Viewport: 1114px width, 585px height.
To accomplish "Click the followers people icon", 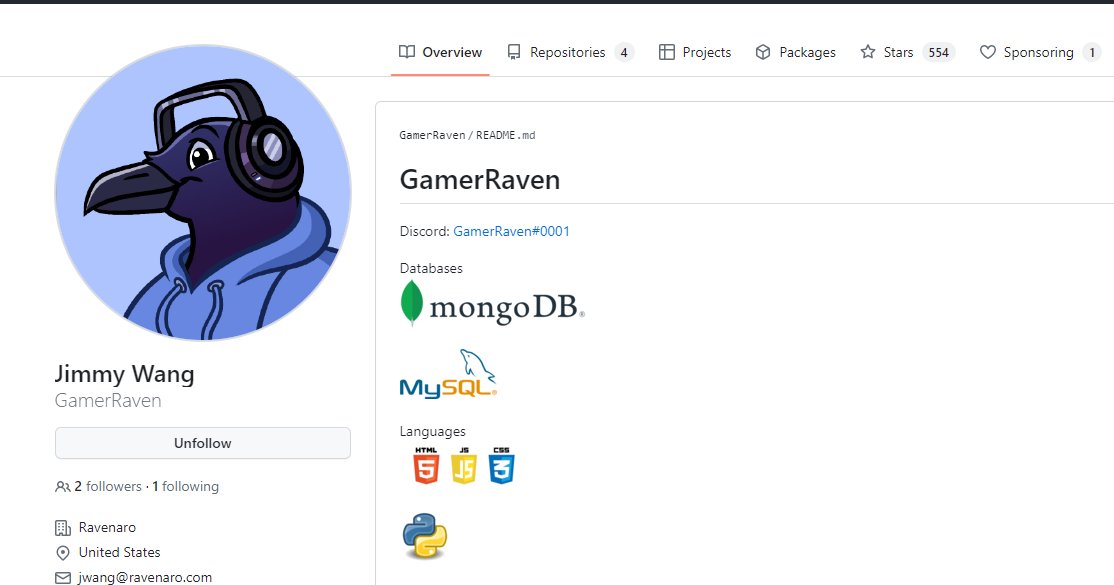I will 63,487.
